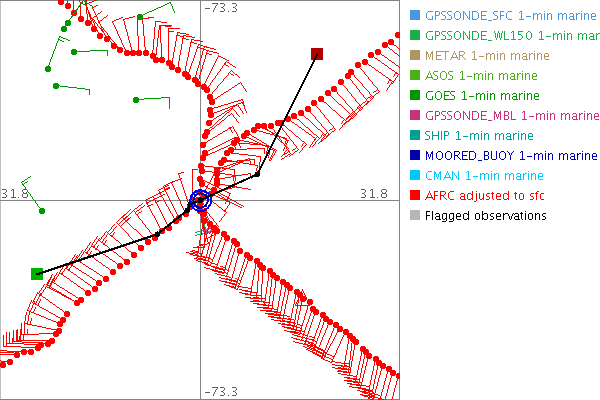Click the GPSSONDE_WL150 green legend swatch
The height and width of the screenshot is (400, 600).
413,35
